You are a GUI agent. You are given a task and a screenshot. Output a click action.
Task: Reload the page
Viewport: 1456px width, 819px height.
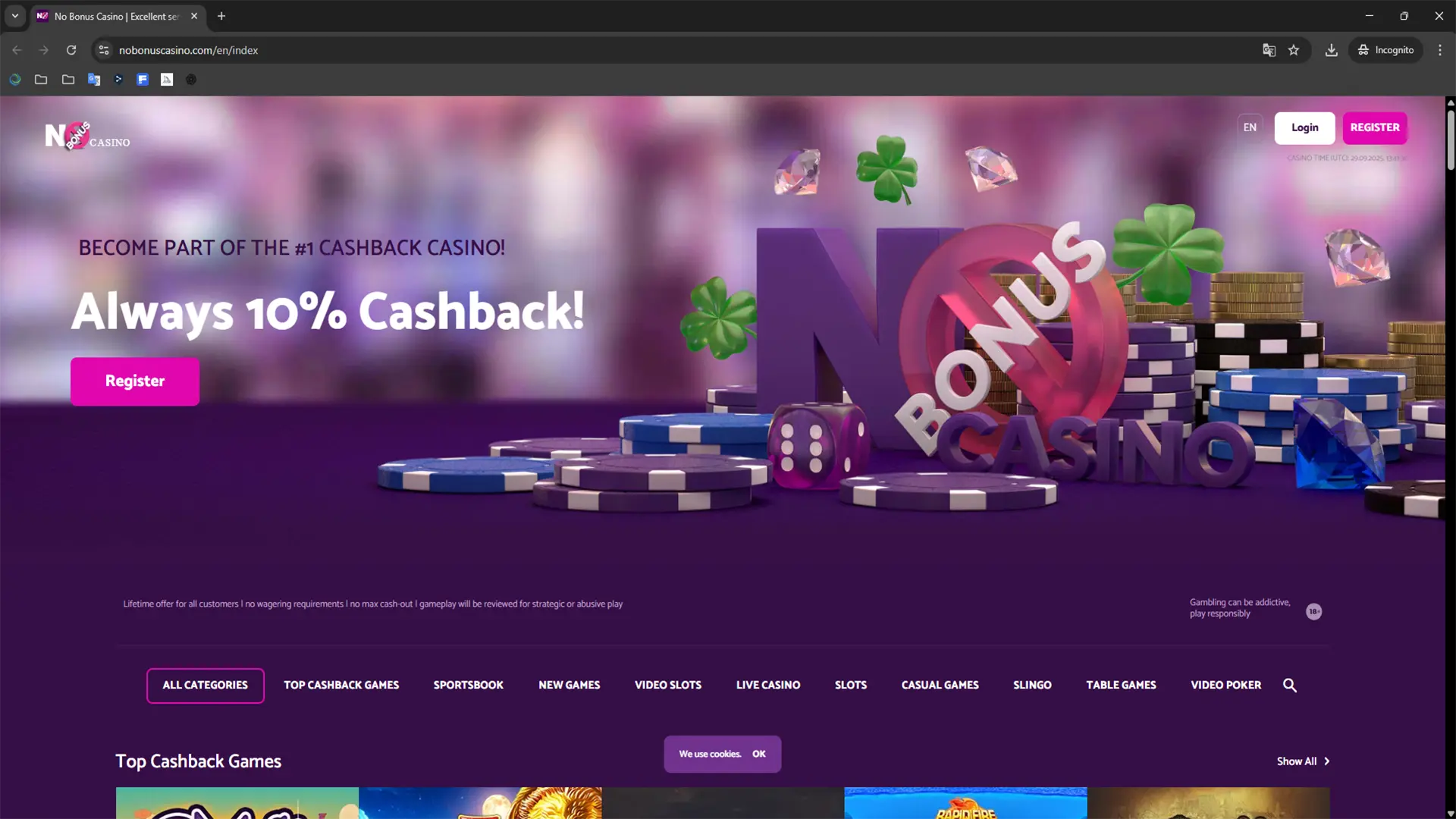click(x=71, y=50)
